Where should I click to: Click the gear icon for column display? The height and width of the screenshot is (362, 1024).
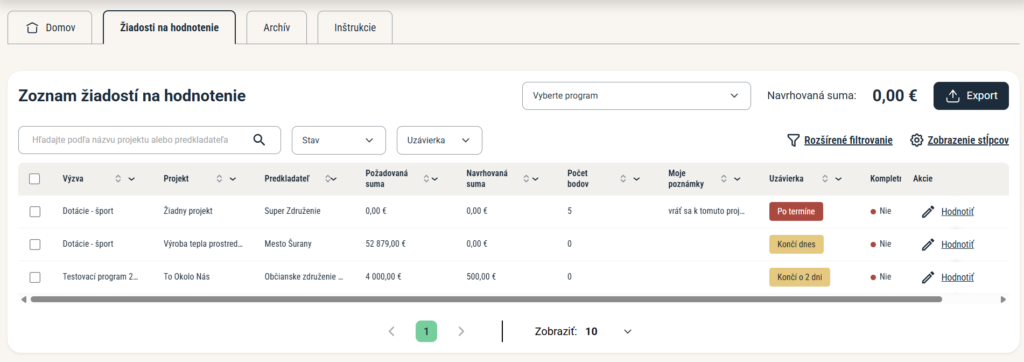pyautogui.click(x=916, y=140)
